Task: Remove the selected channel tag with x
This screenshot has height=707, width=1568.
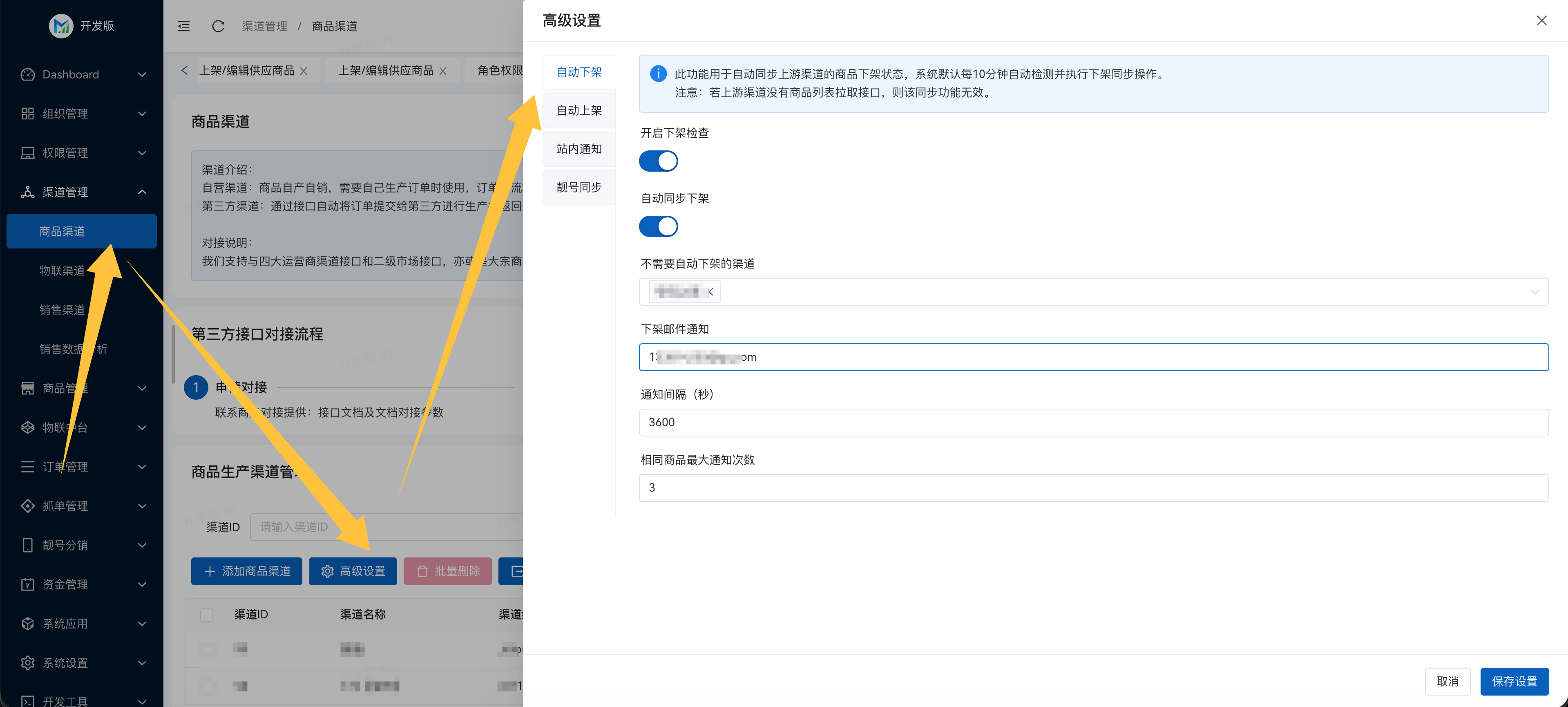Action: (710, 292)
